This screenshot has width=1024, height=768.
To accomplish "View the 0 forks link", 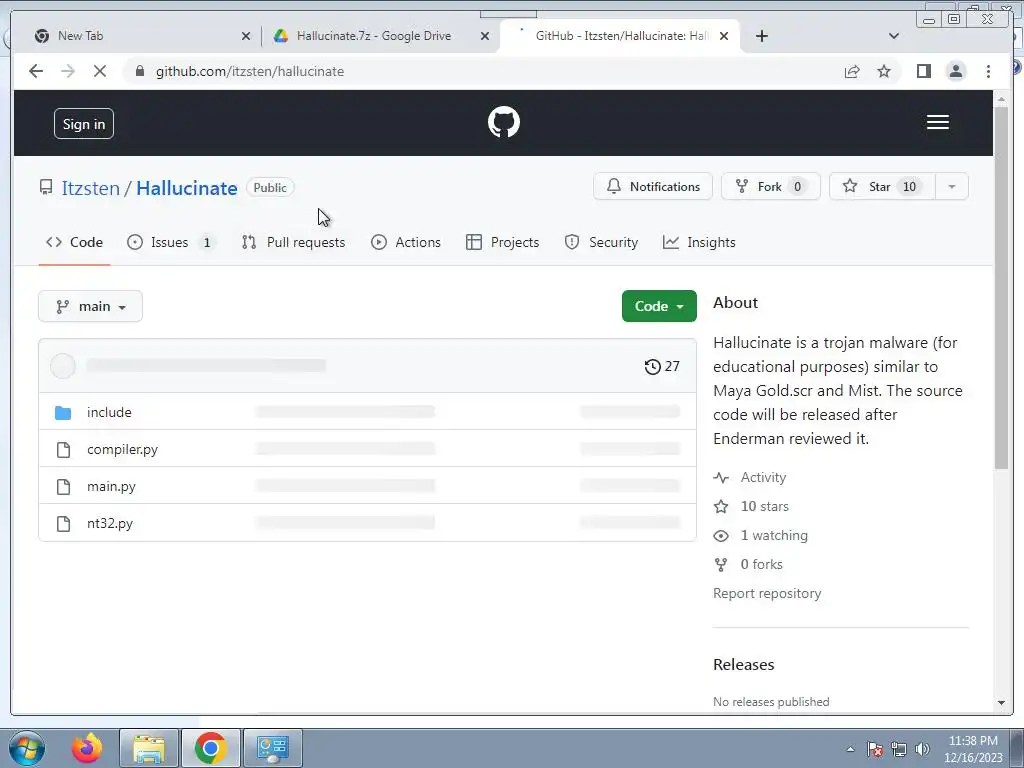I will [761, 564].
